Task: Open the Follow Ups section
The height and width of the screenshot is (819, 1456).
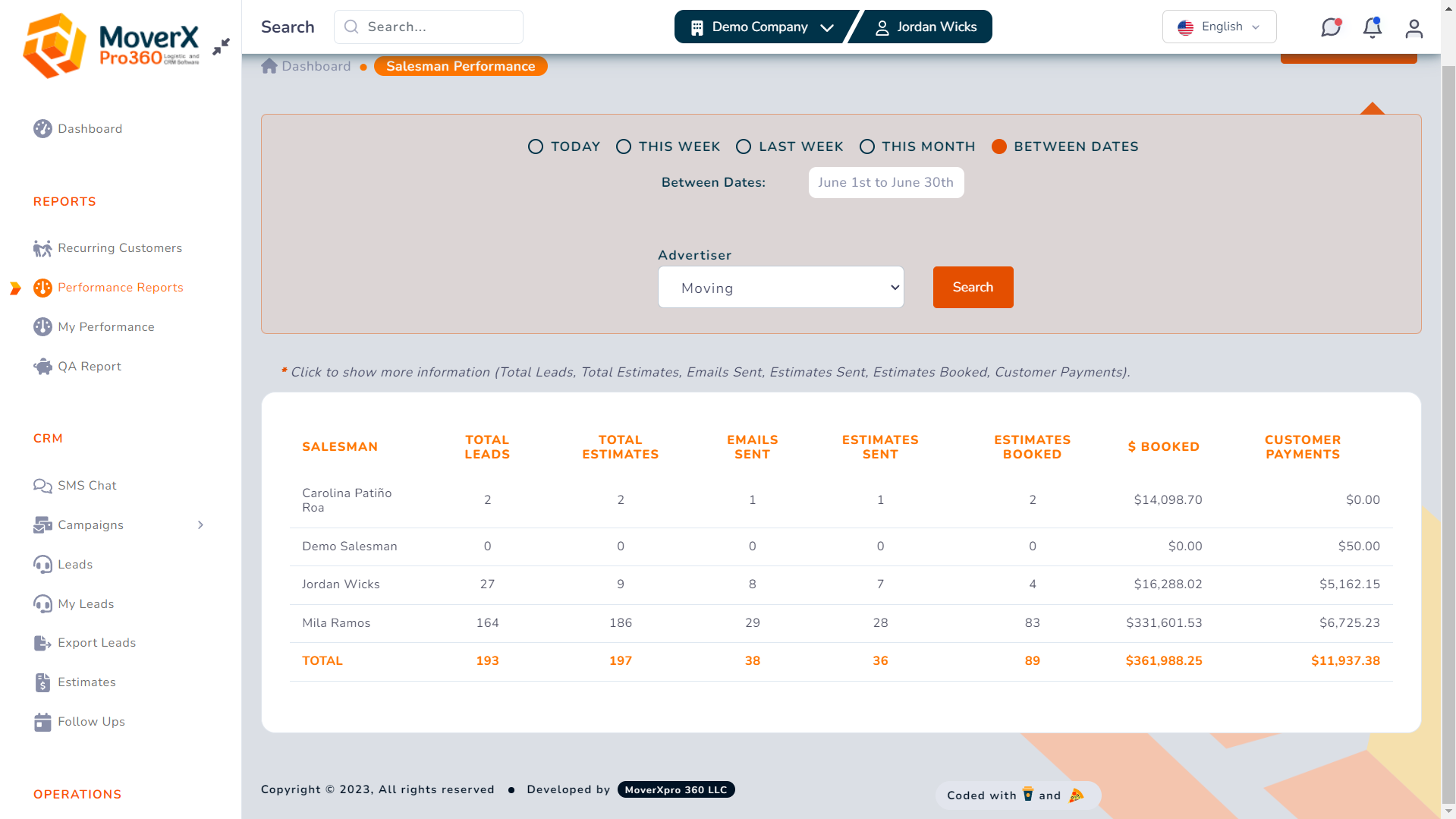Action: point(91,721)
